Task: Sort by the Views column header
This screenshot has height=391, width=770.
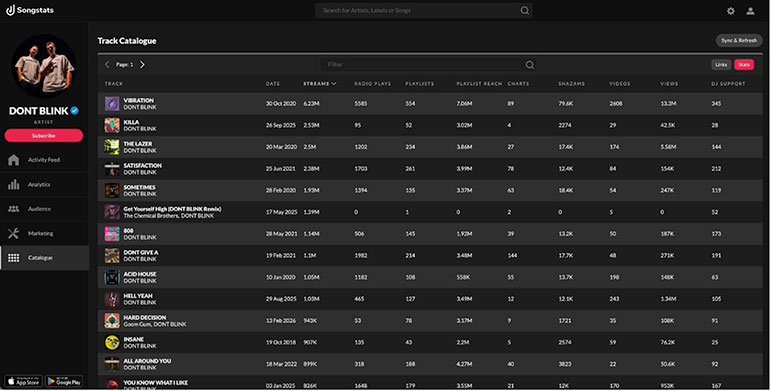Action: point(669,84)
